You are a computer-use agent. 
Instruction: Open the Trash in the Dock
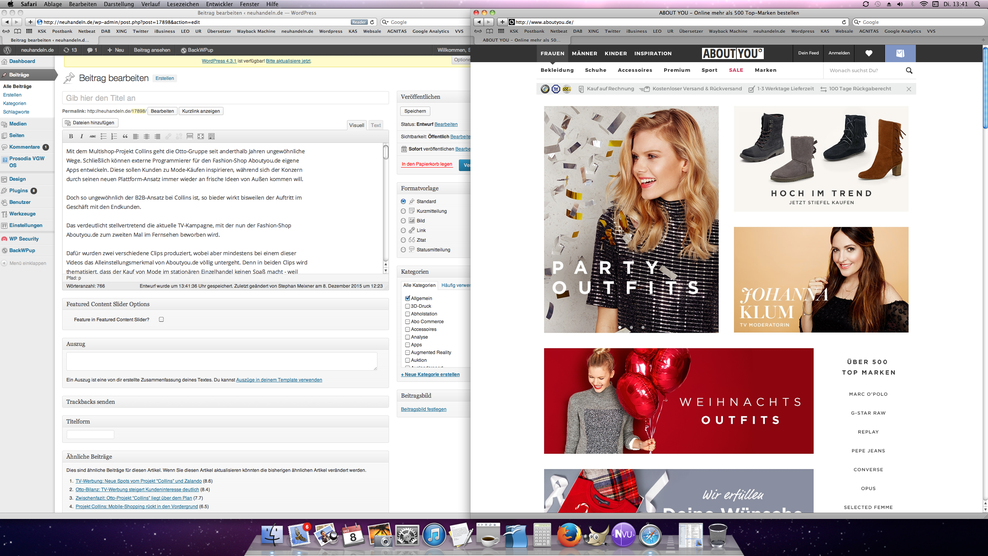[718, 536]
